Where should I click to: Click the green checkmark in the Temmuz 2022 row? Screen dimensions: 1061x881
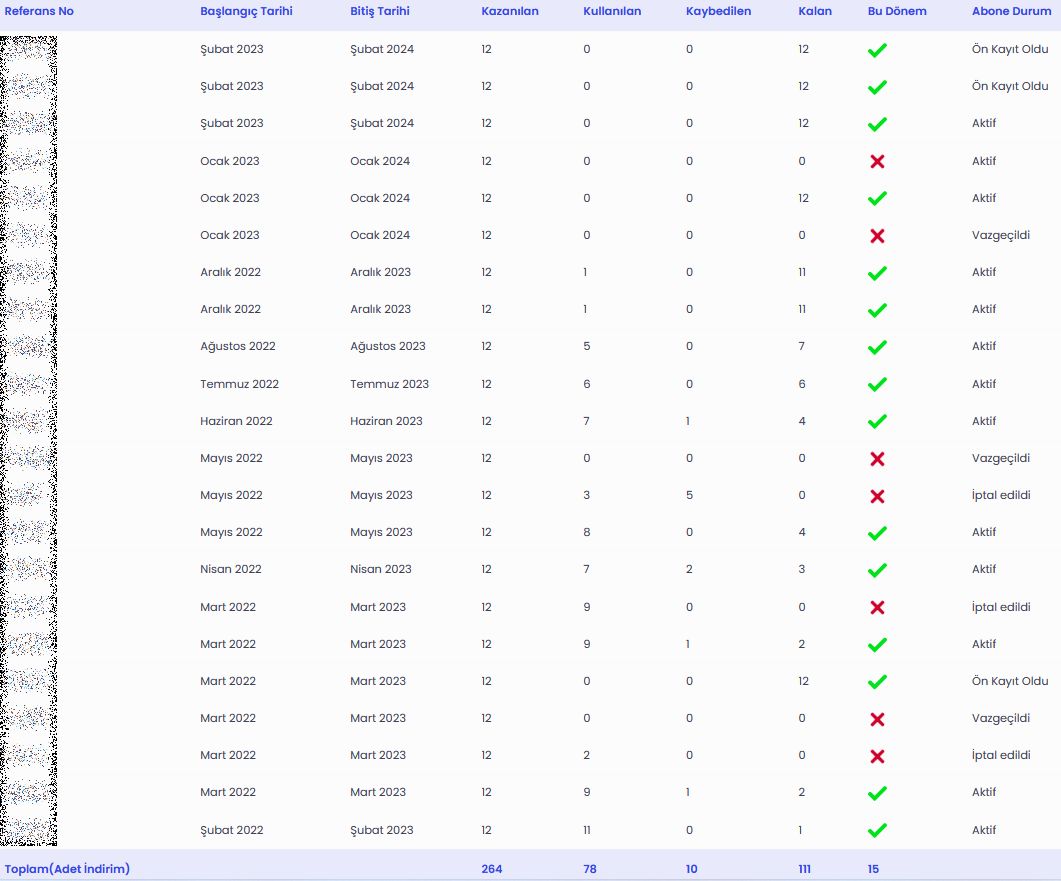(x=877, y=384)
